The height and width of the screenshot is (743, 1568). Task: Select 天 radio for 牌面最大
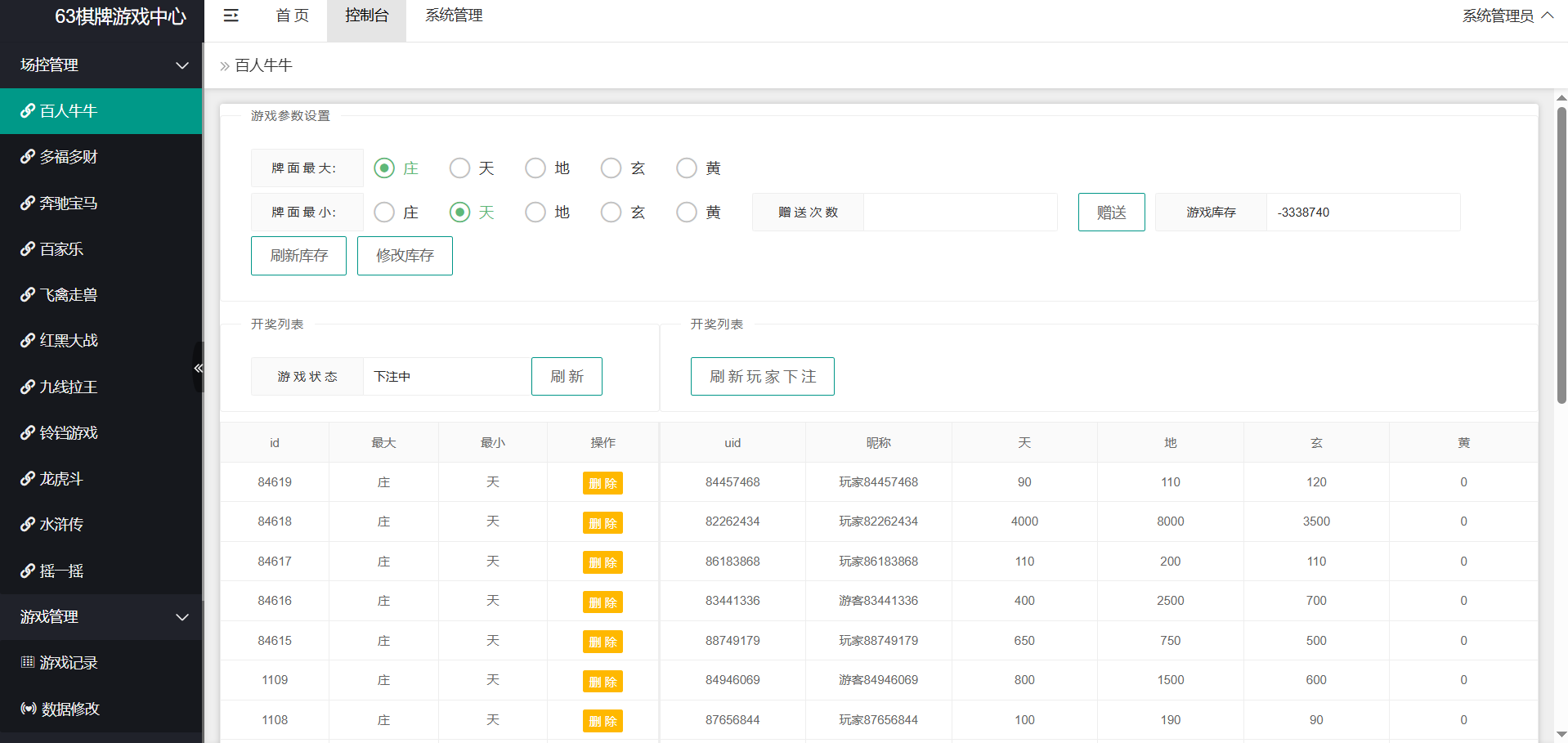coord(460,168)
